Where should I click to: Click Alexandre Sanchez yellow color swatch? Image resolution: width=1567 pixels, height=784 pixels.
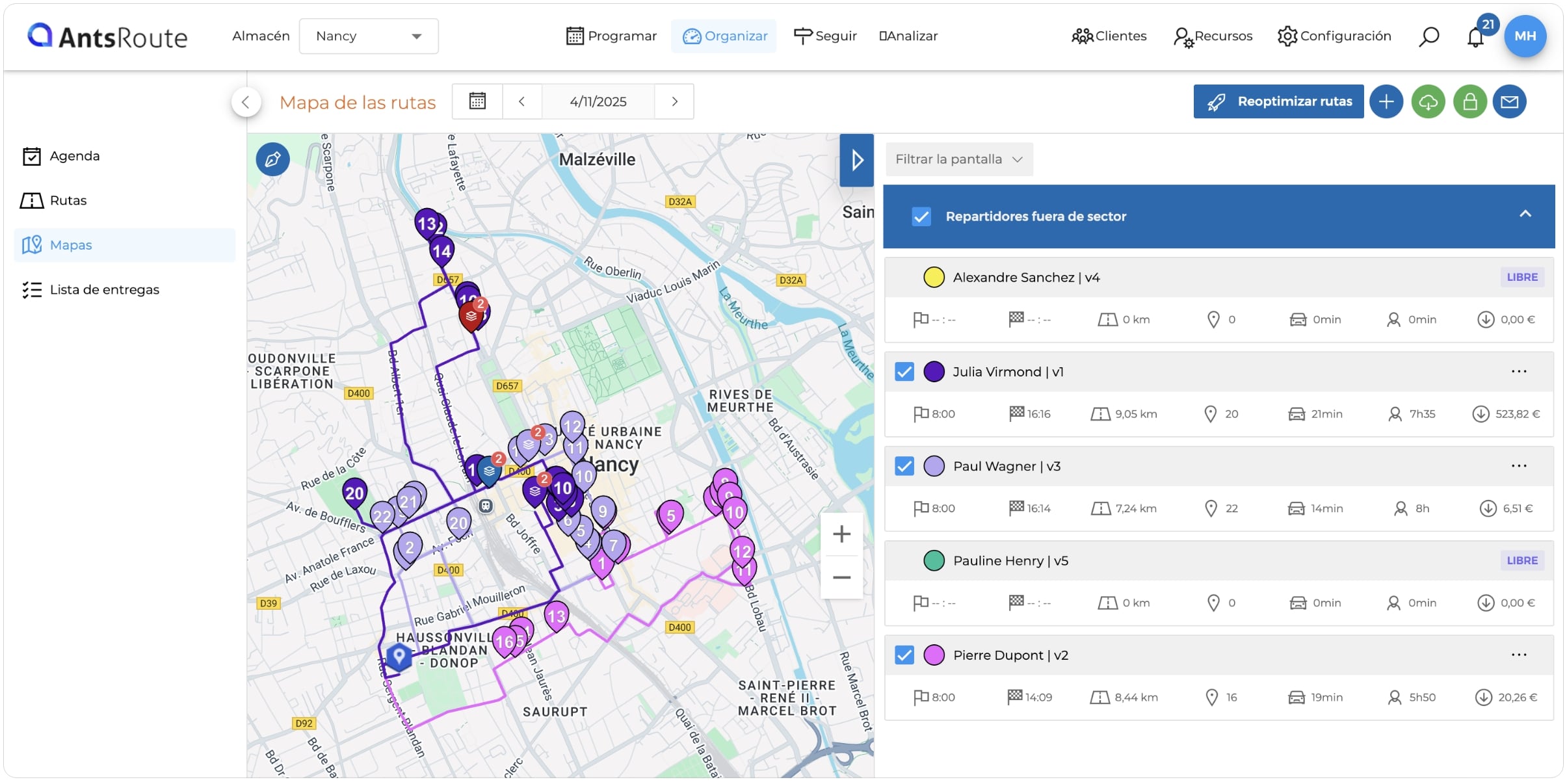[934, 278]
